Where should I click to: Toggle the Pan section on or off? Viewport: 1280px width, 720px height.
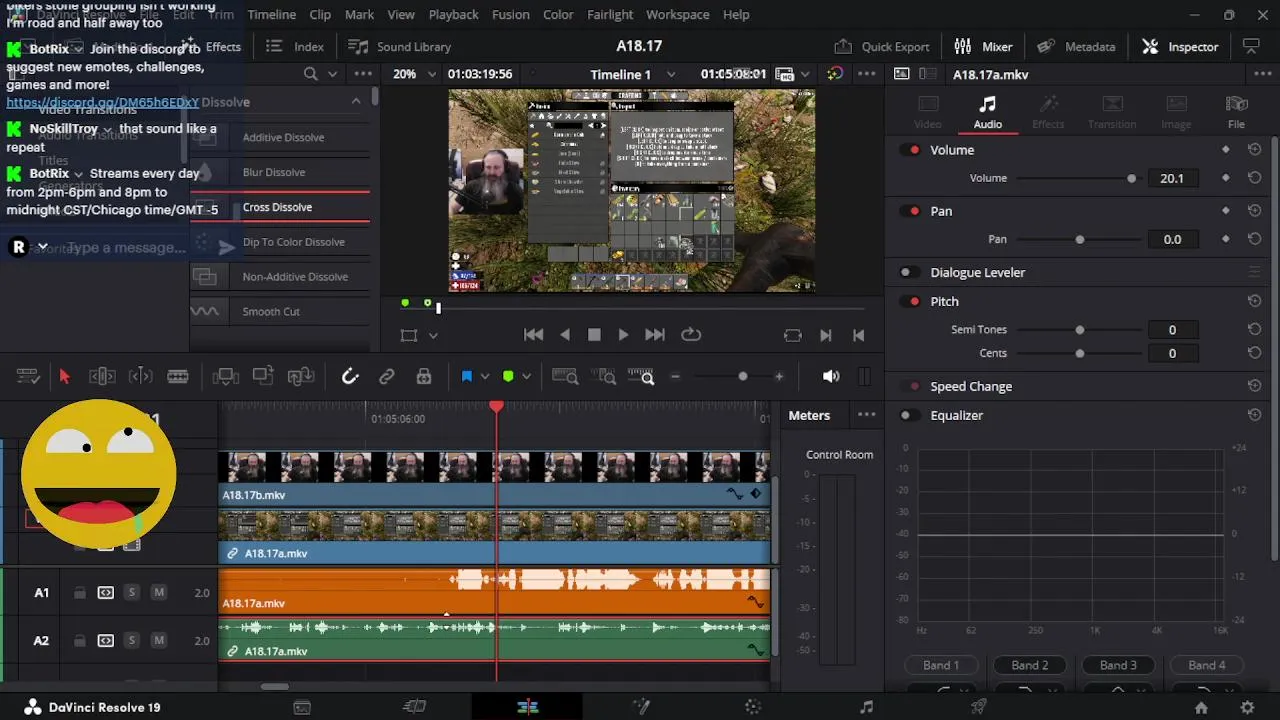coord(911,211)
